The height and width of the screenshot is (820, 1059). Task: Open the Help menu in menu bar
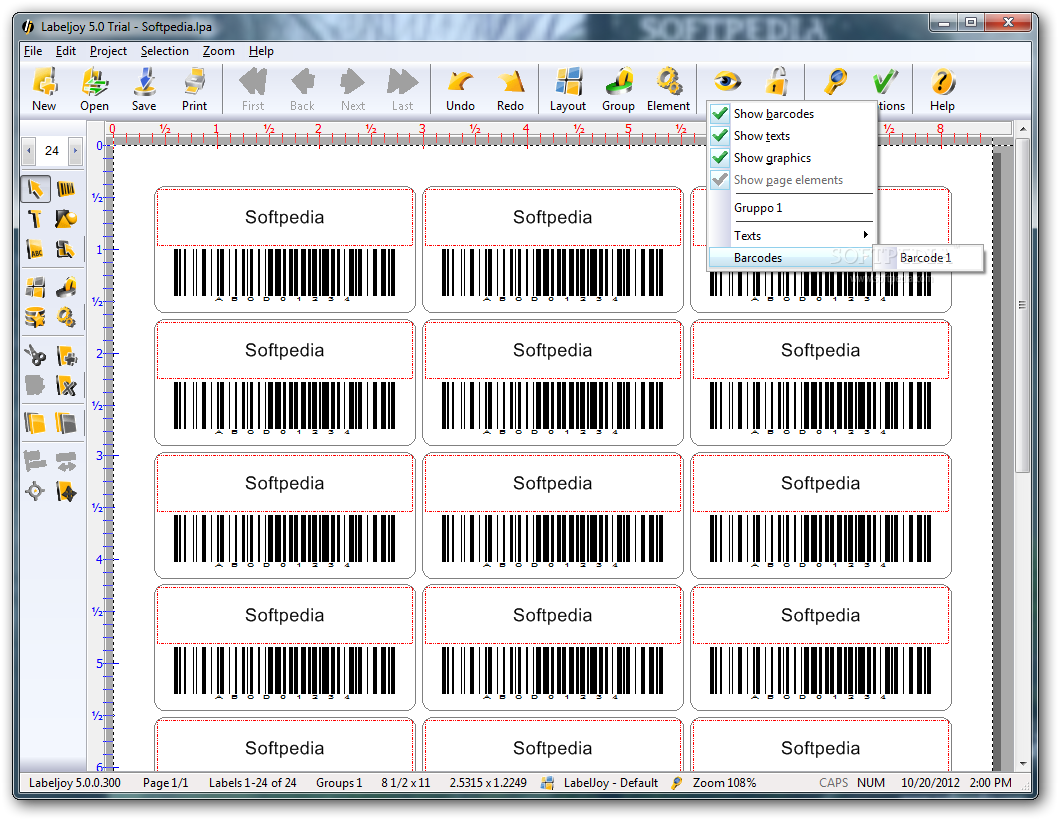click(x=261, y=51)
